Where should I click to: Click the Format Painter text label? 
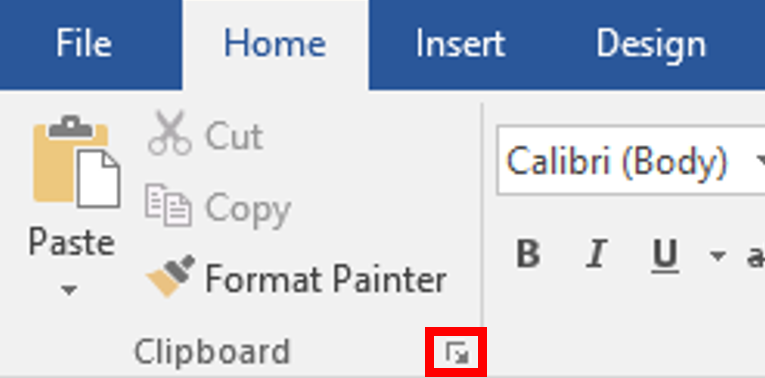coord(326,279)
